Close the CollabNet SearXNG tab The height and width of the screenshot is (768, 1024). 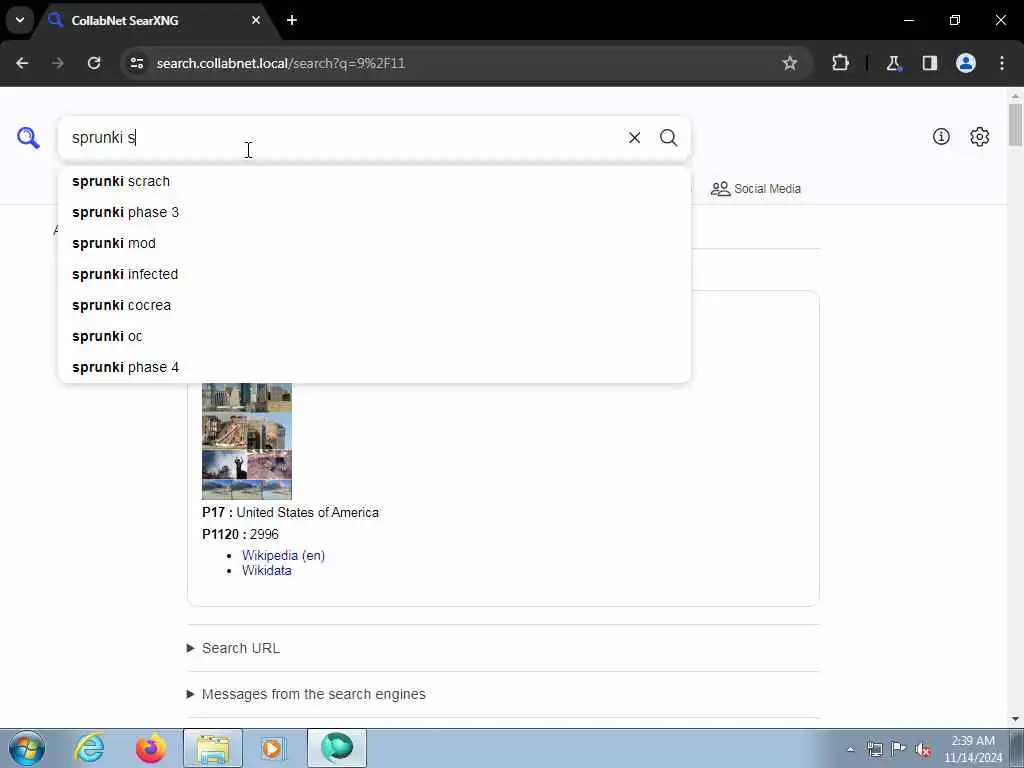(x=256, y=20)
